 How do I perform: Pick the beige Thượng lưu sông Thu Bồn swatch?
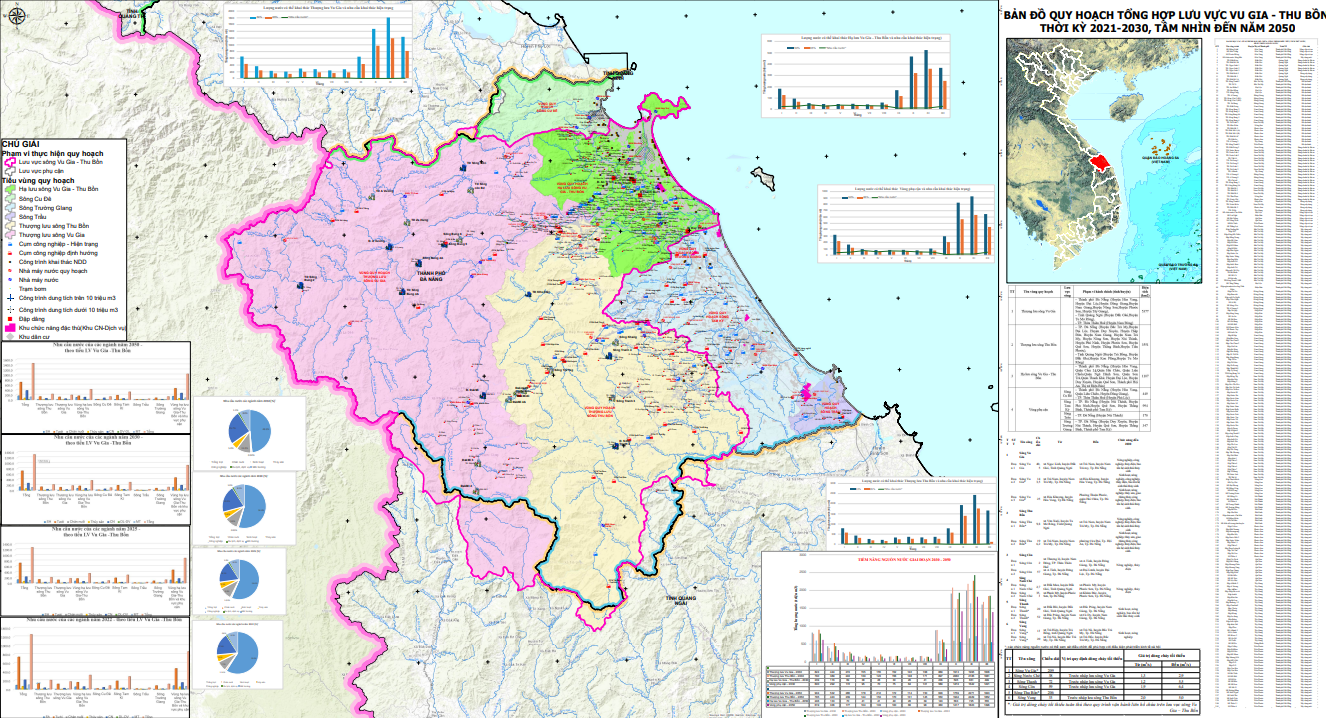click(10, 226)
